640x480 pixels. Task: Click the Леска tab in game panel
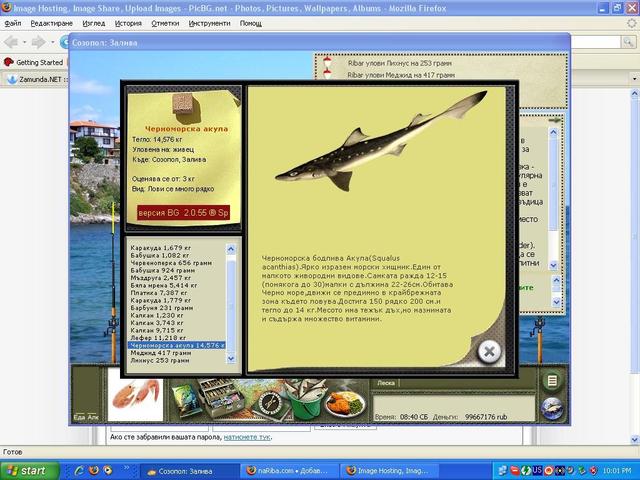pos(386,383)
